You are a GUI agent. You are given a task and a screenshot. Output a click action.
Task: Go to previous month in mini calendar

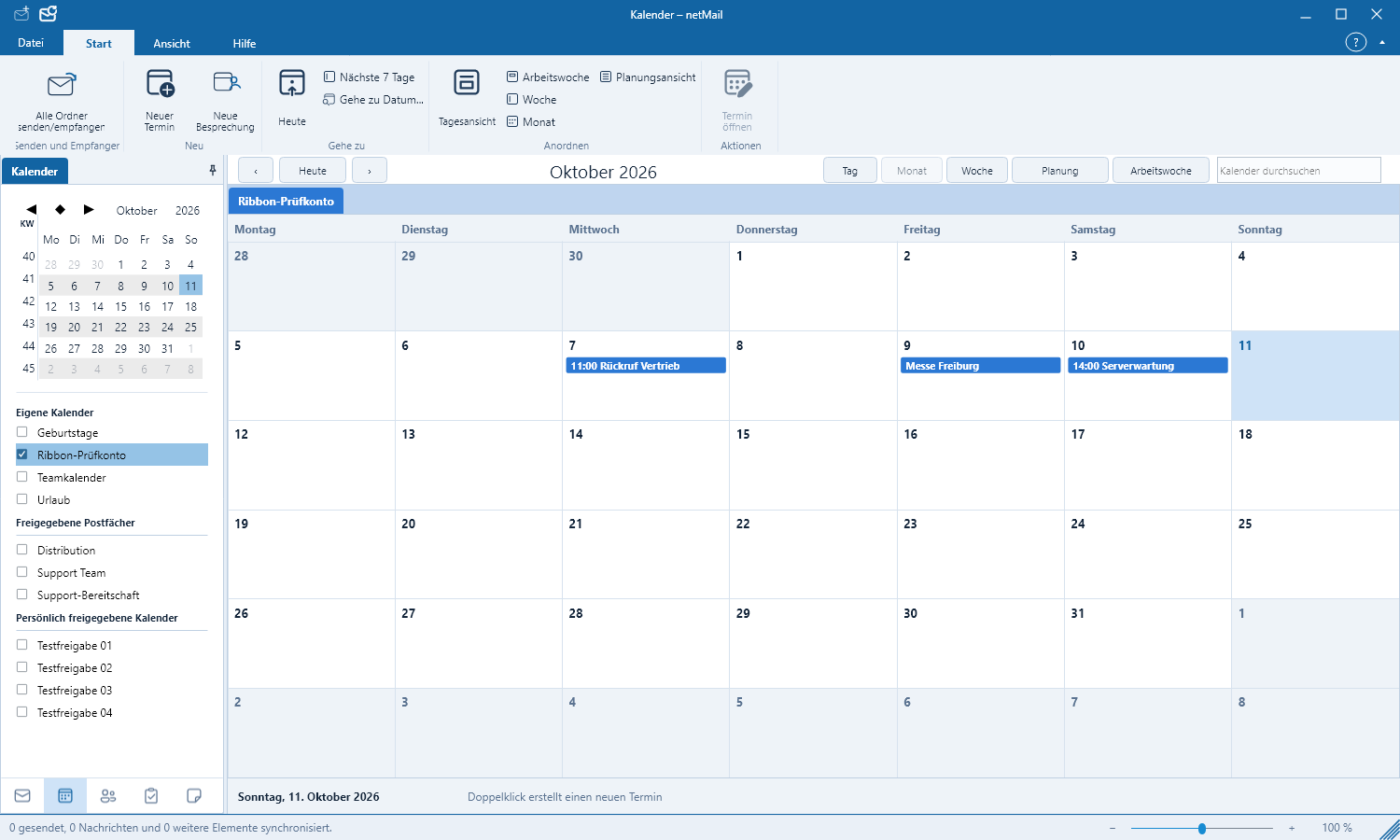[32, 210]
